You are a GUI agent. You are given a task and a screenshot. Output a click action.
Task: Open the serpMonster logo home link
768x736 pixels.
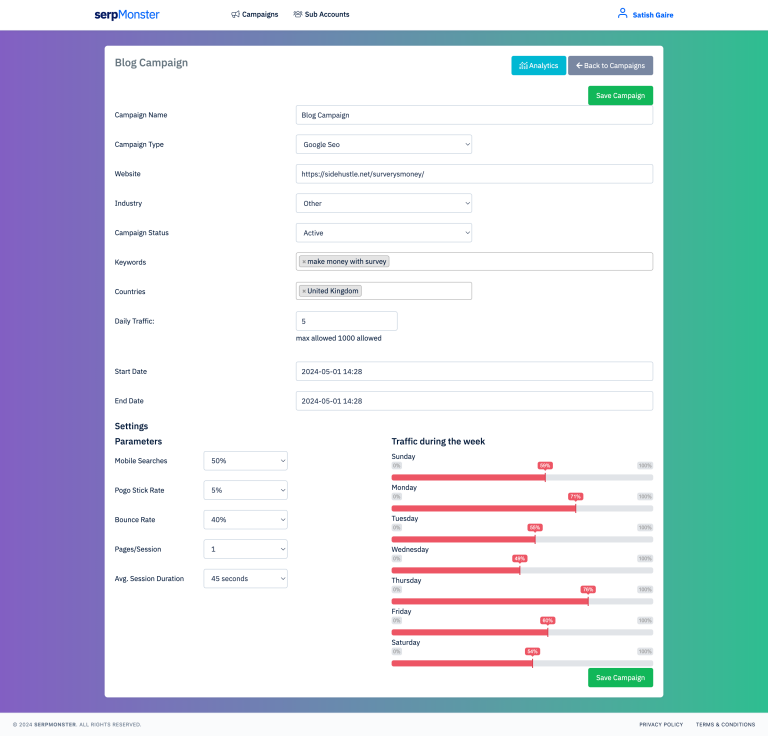pyautogui.click(x=127, y=15)
